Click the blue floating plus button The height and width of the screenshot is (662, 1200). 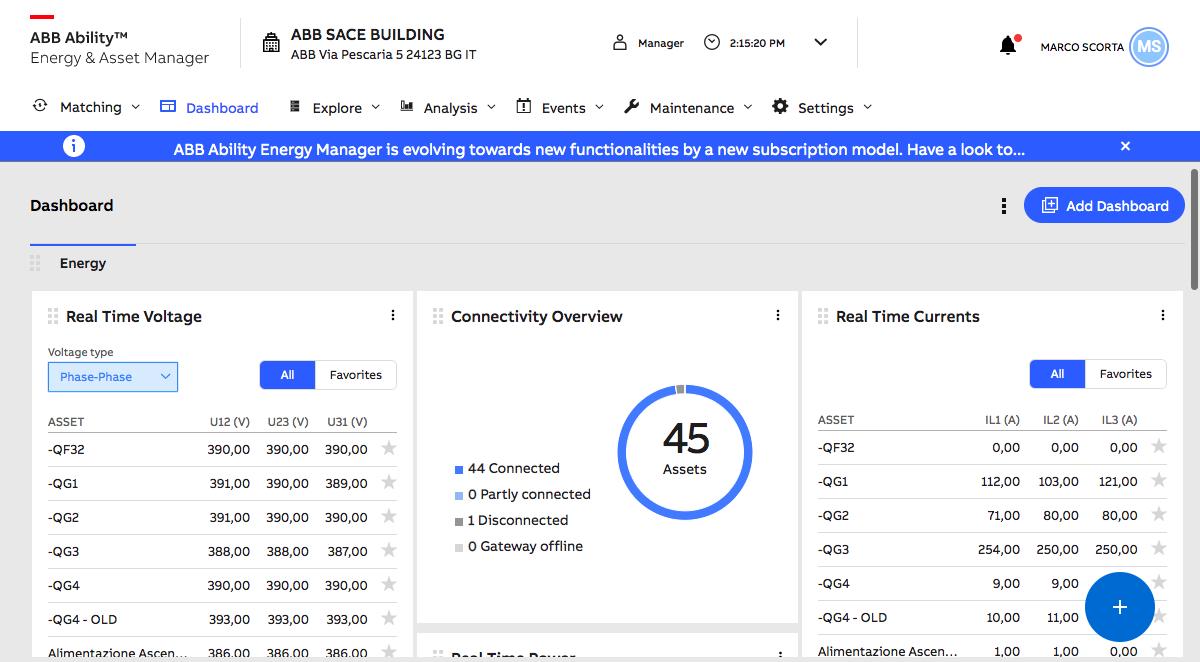pyautogui.click(x=1119, y=607)
